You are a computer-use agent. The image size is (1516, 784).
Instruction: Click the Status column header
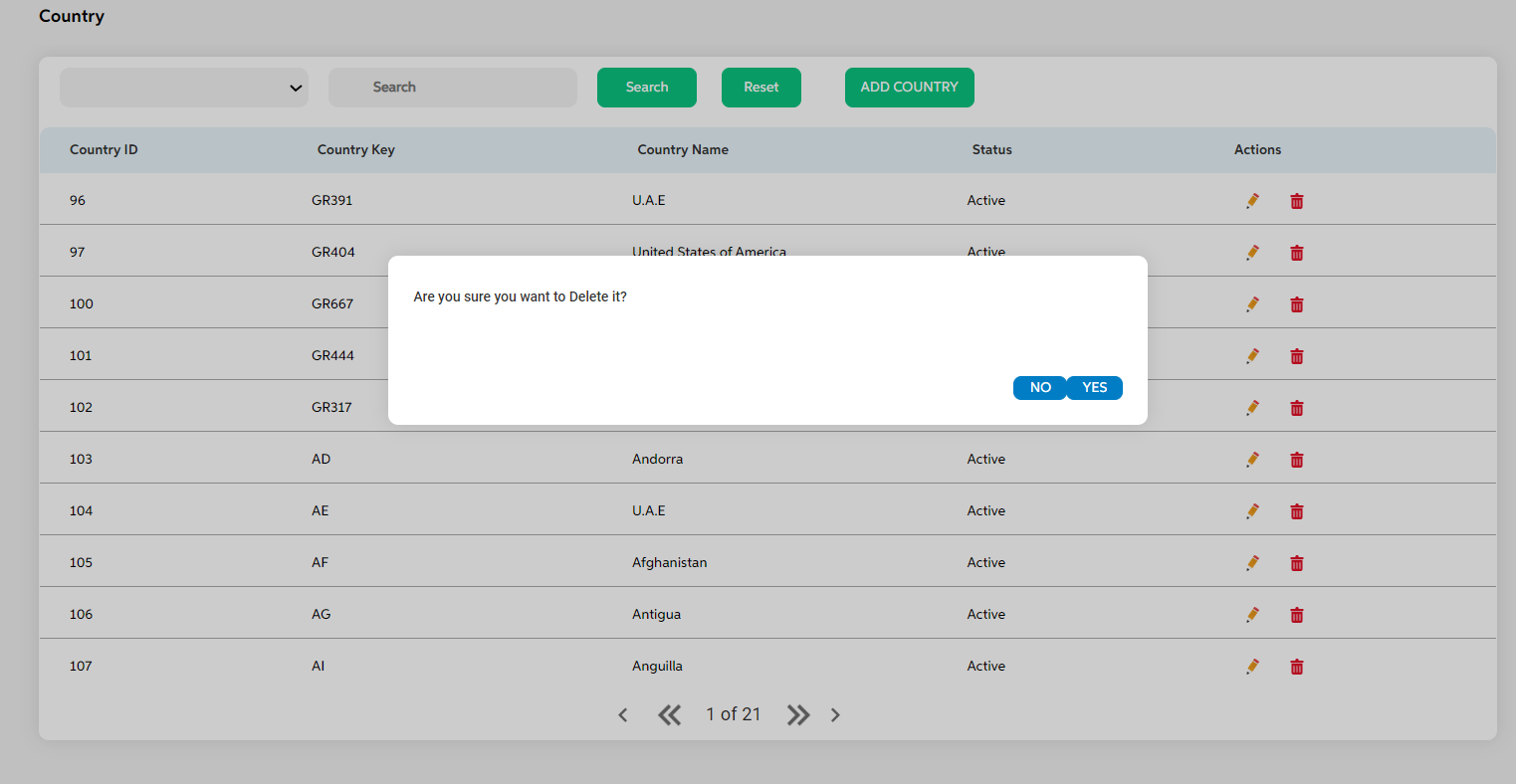(x=992, y=149)
